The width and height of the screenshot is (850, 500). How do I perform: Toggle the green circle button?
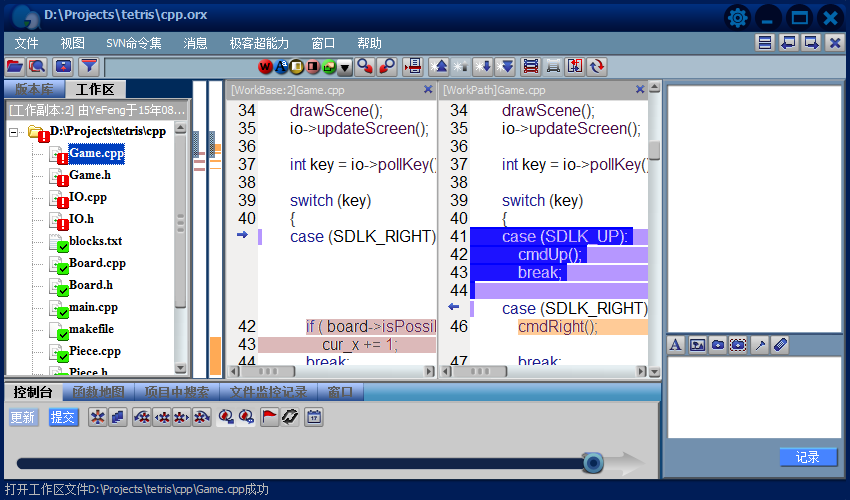pyautogui.click(x=329, y=67)
